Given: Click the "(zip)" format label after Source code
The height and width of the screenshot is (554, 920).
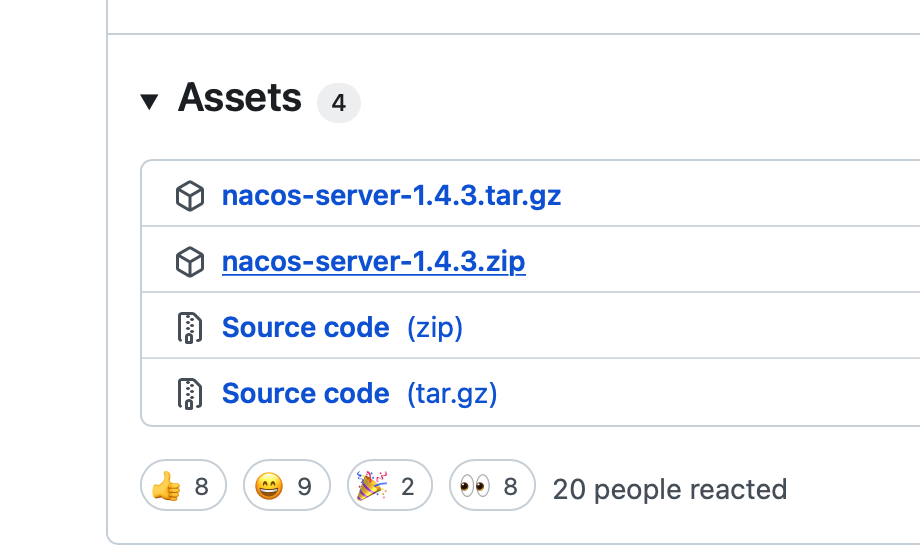Looking at the screenshot, I should tap(435, 327).
